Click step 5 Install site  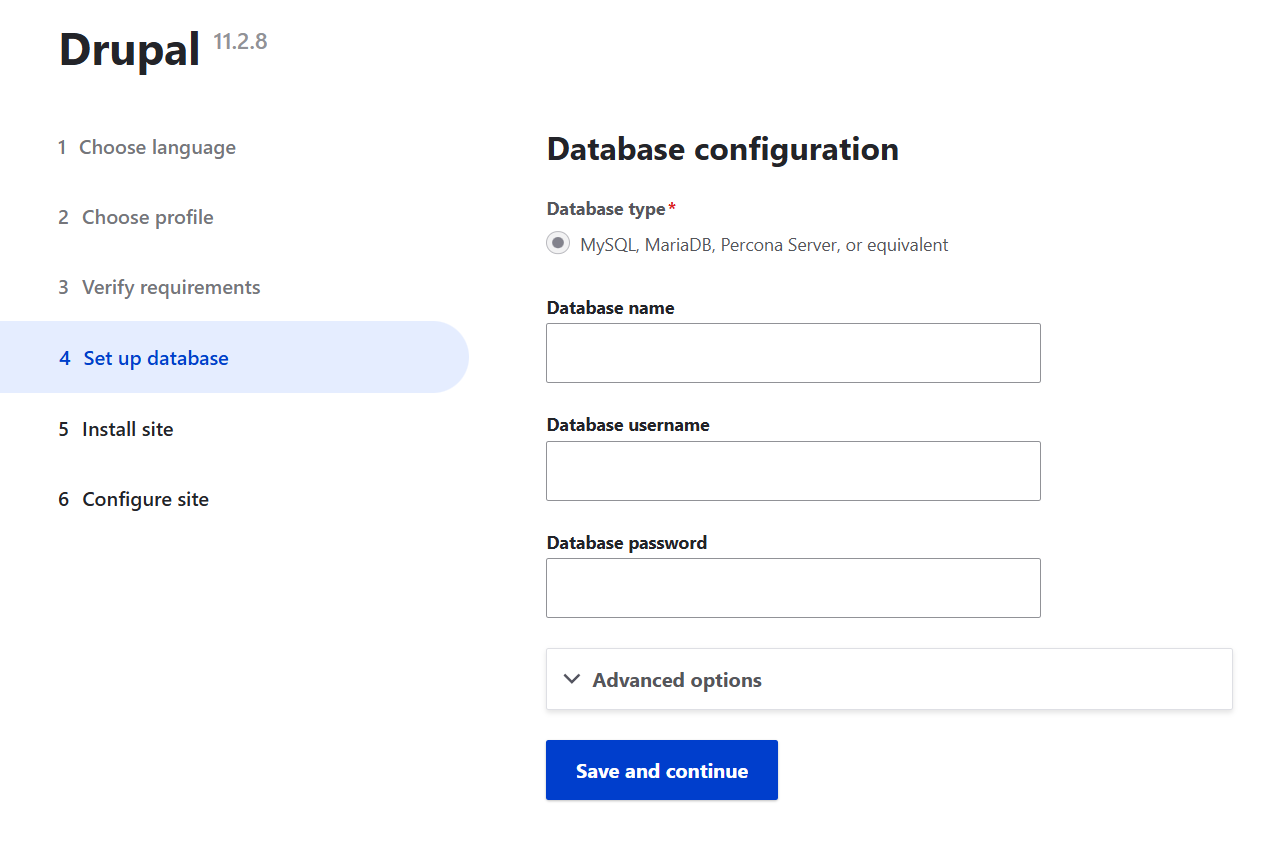click(x=127, y=429)
